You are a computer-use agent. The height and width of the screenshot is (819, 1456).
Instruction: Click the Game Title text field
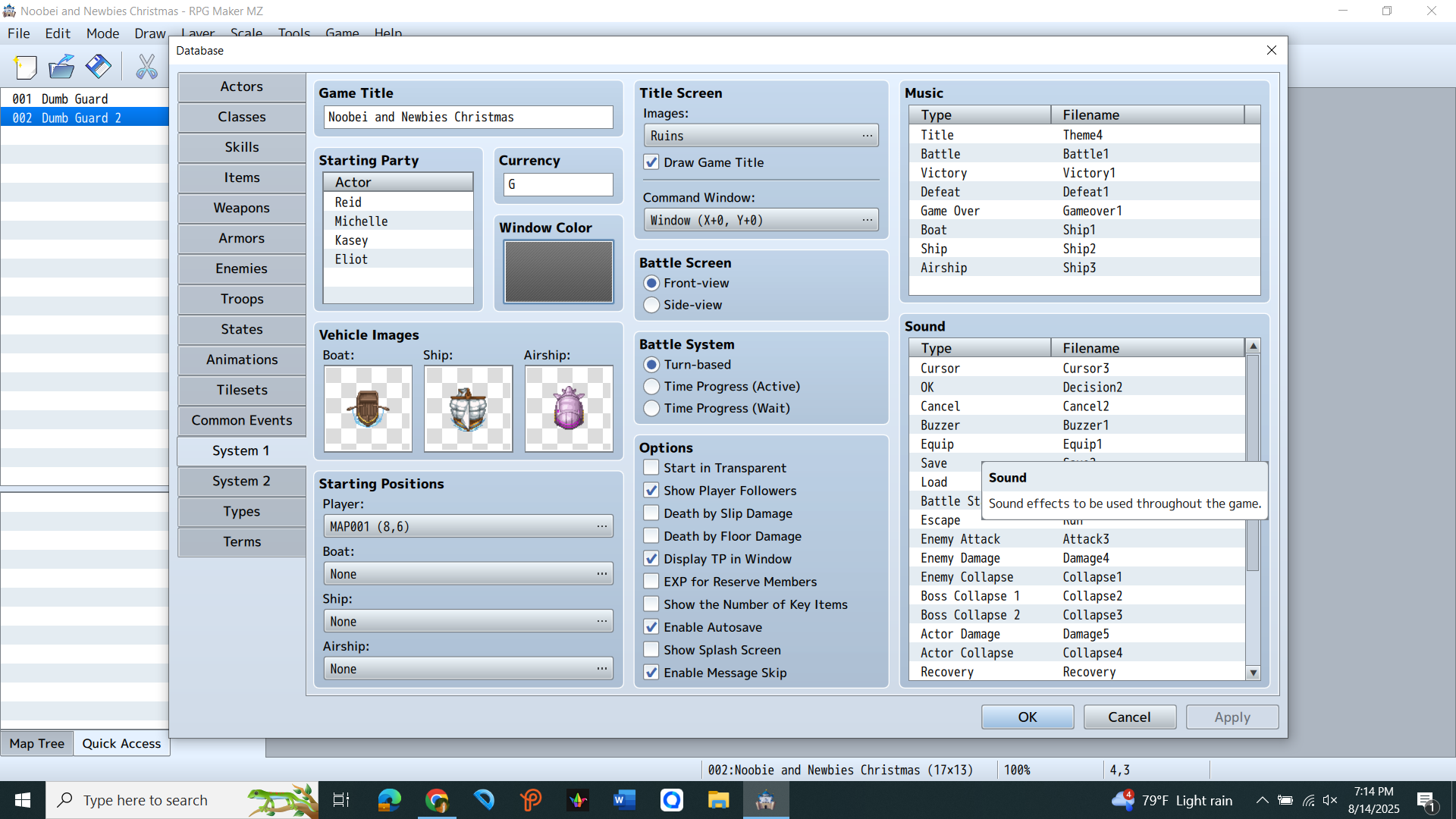pyautogui.click(x=468, y=117)
